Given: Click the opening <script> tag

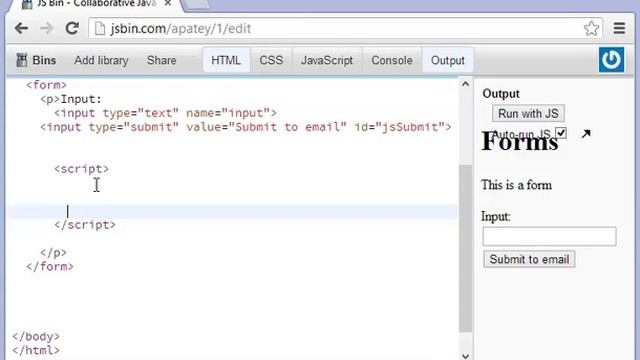Looking at the screenshot, I should 82,169.
